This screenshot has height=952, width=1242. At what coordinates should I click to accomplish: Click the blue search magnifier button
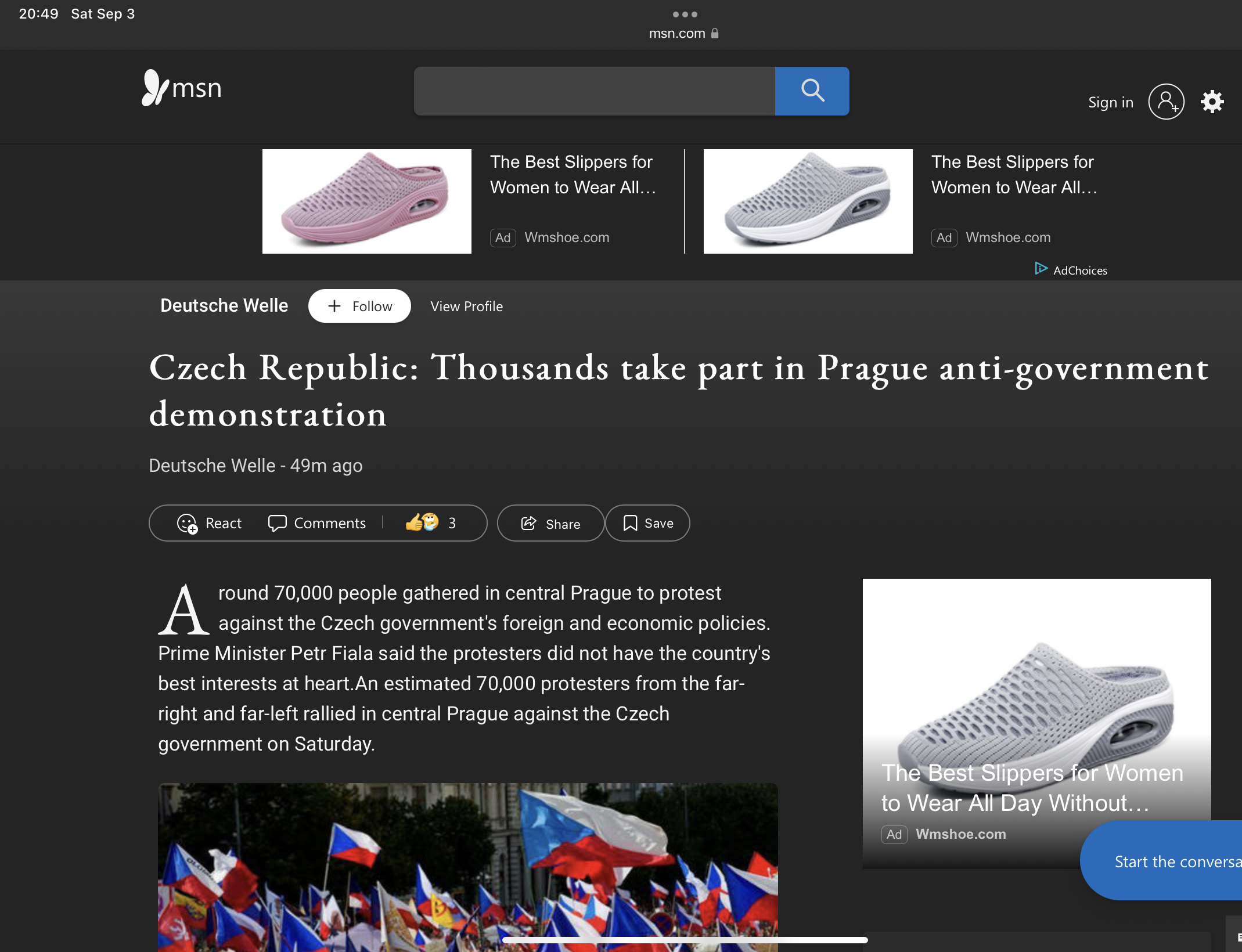[x=812, y=91]
